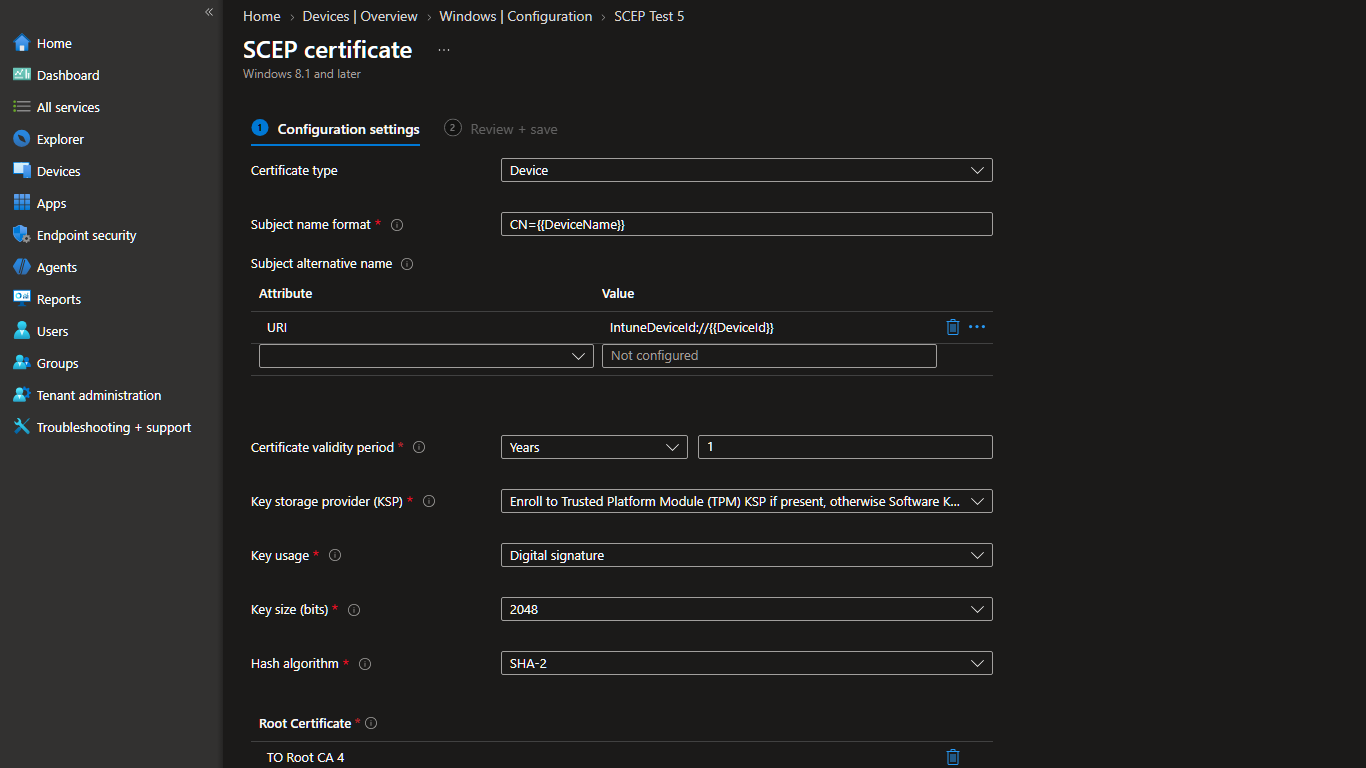Open more options for the URI row
The height and width of the screenshot is (768, 1366).
click(x=977, y=327)
